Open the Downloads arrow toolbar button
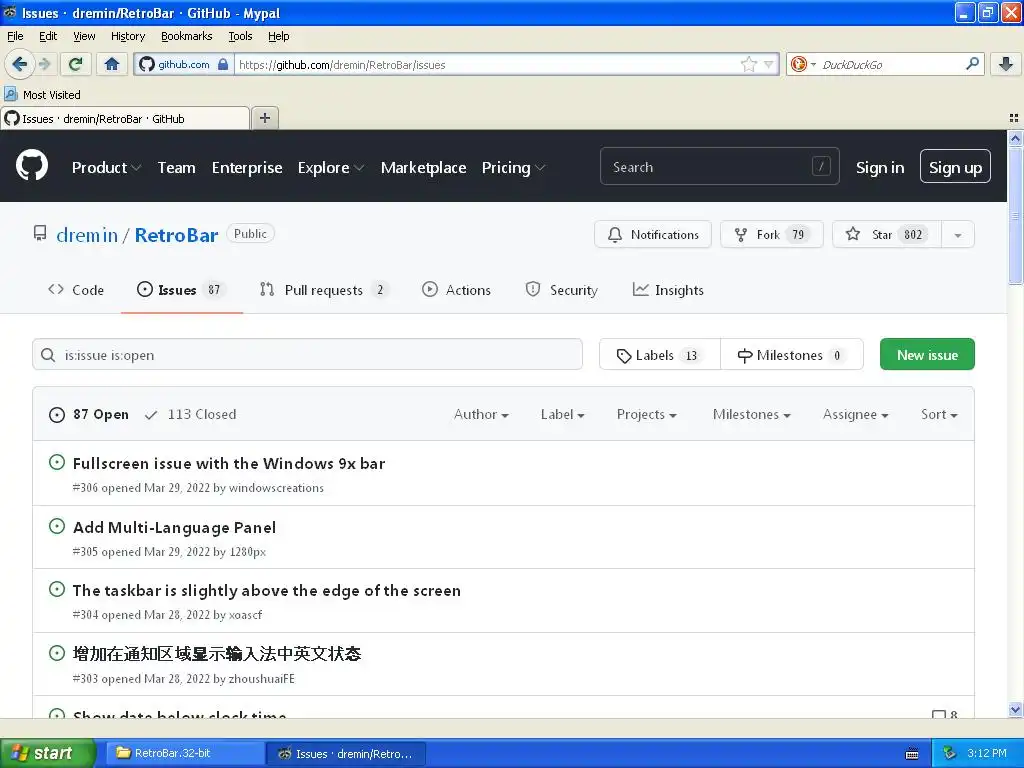Image resolution: width=1024 pixels, height=768 pixels. pyautogui.click(x=1006, y=64)
